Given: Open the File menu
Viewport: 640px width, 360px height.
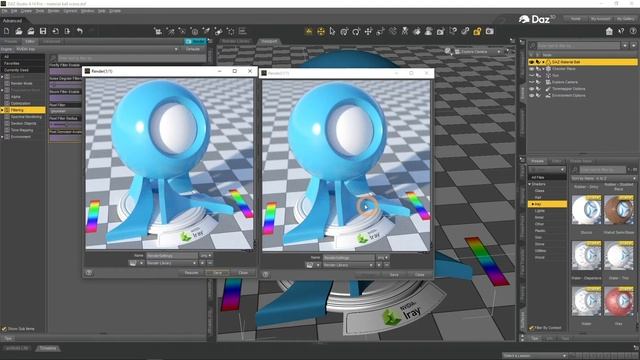Looking at the screenshot, I should pyautogui.click(x=4, y=11).
